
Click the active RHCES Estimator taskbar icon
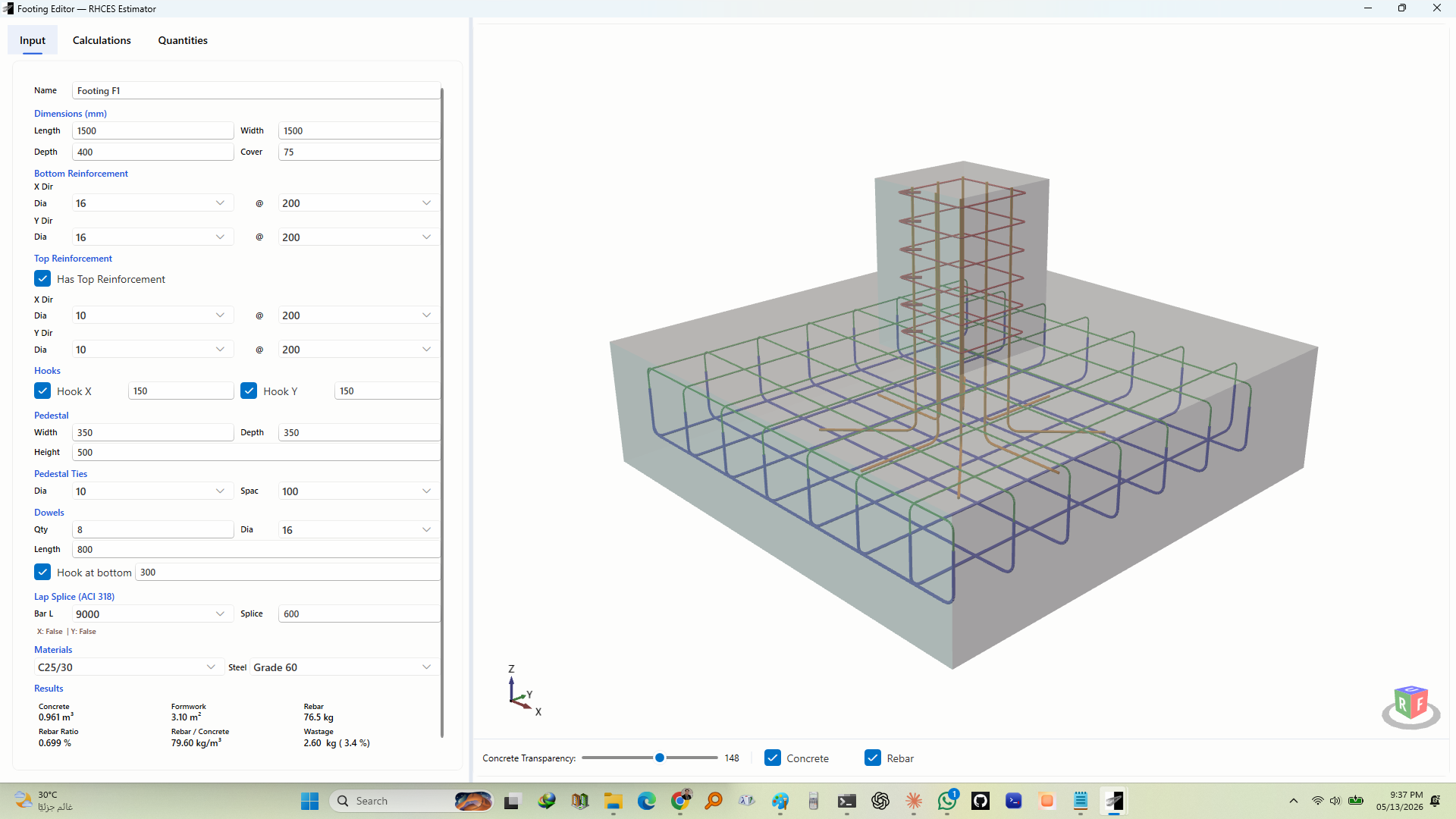click(1114, 801)
